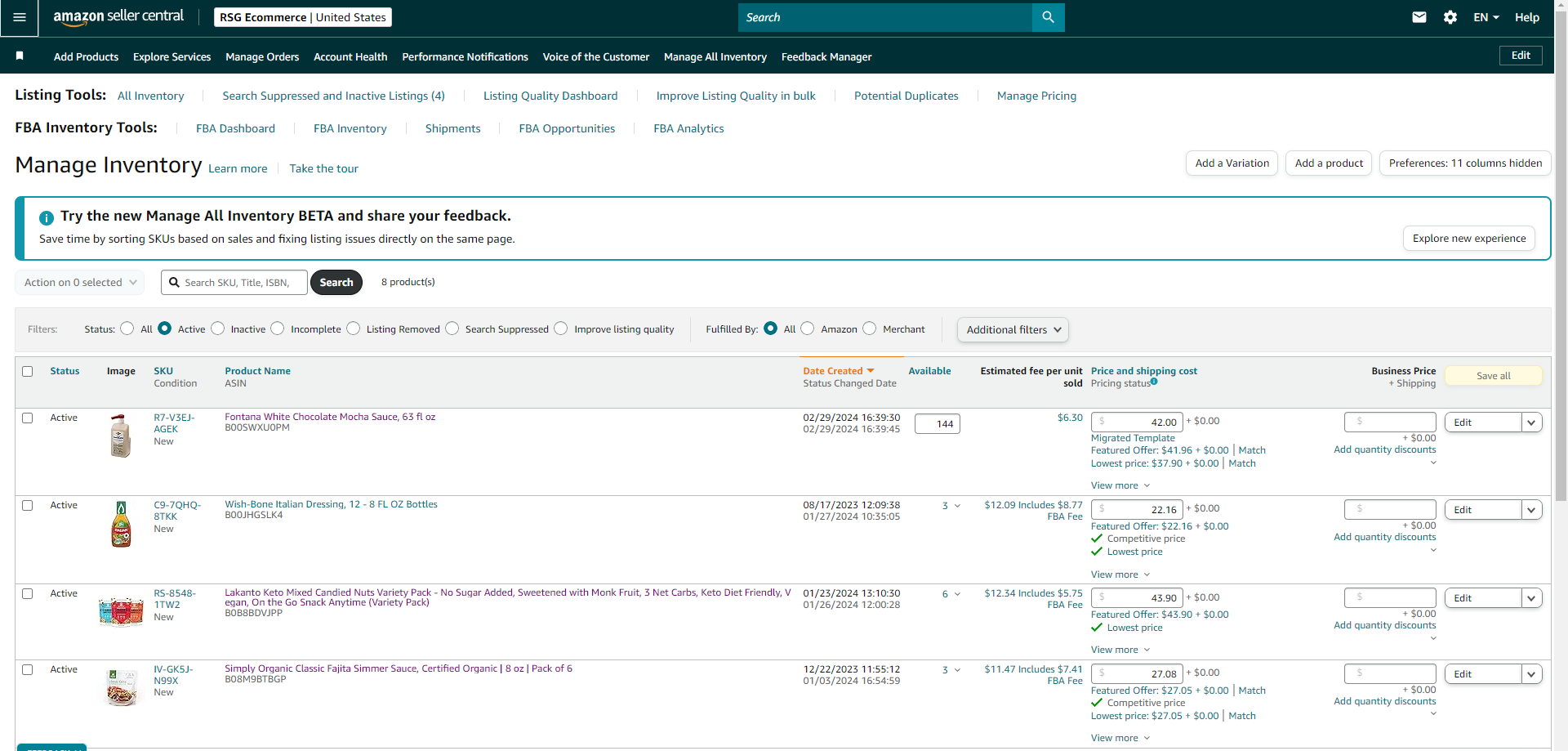Set Fulfilled By to Amazon
This screenshot has height=751, width=1568.
tap(808, 329)
